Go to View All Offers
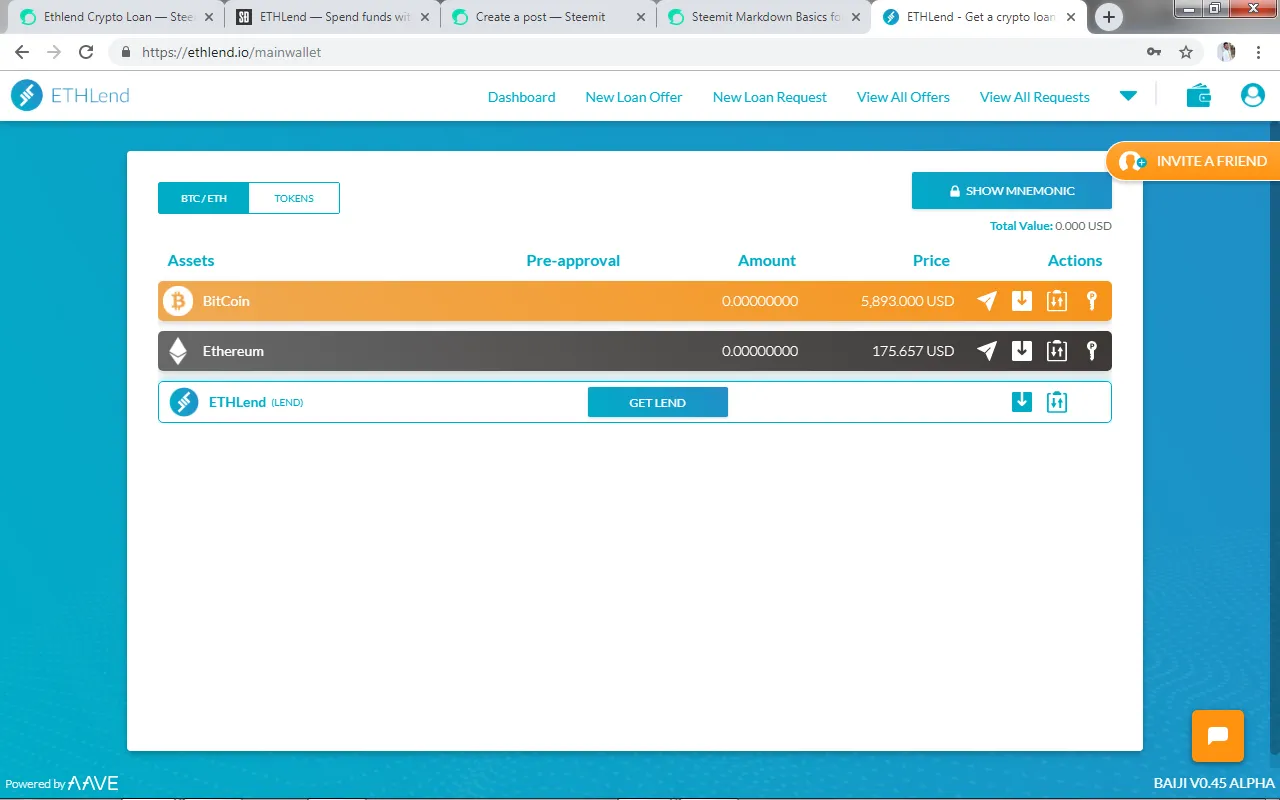This screenshot has height=800, width=1280. point(903,97)
